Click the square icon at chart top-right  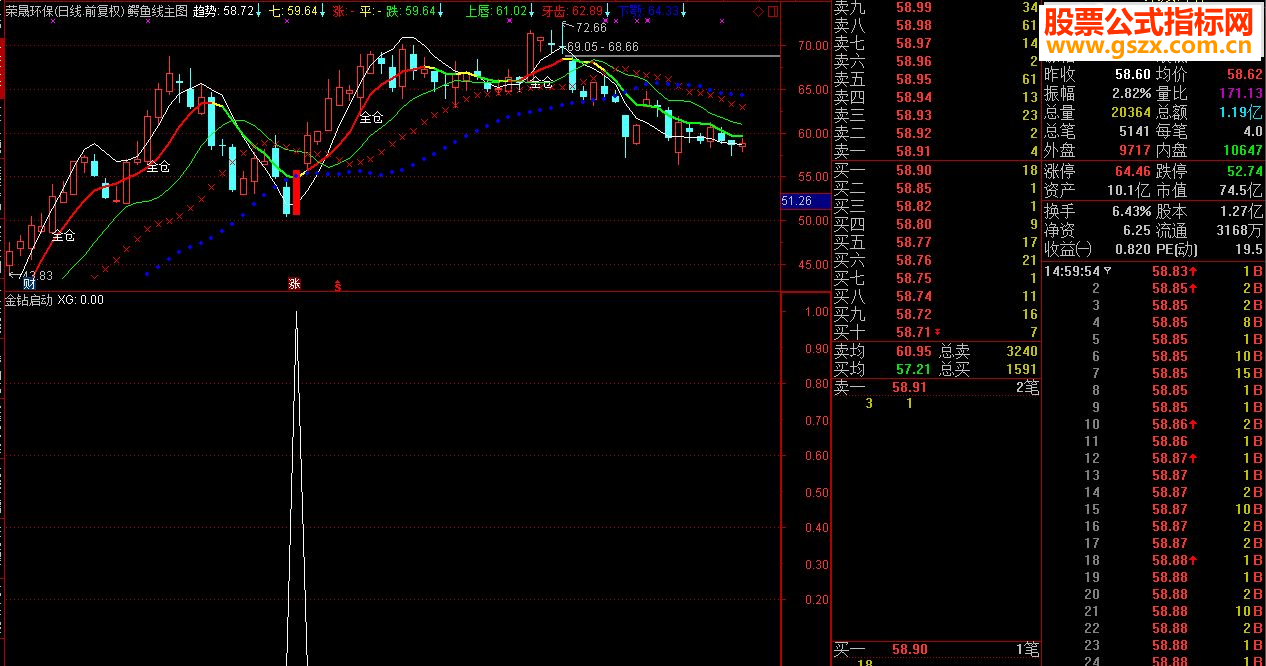[771, 11]
